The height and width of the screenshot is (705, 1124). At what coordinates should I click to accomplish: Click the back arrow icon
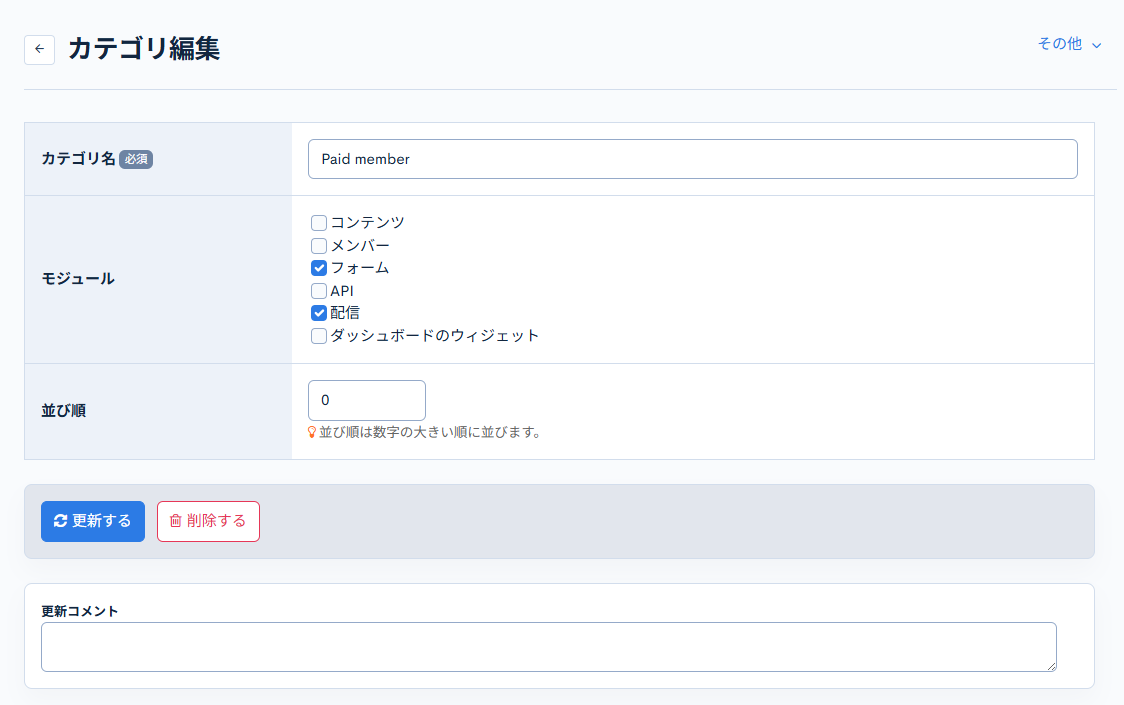click(39, 49)
